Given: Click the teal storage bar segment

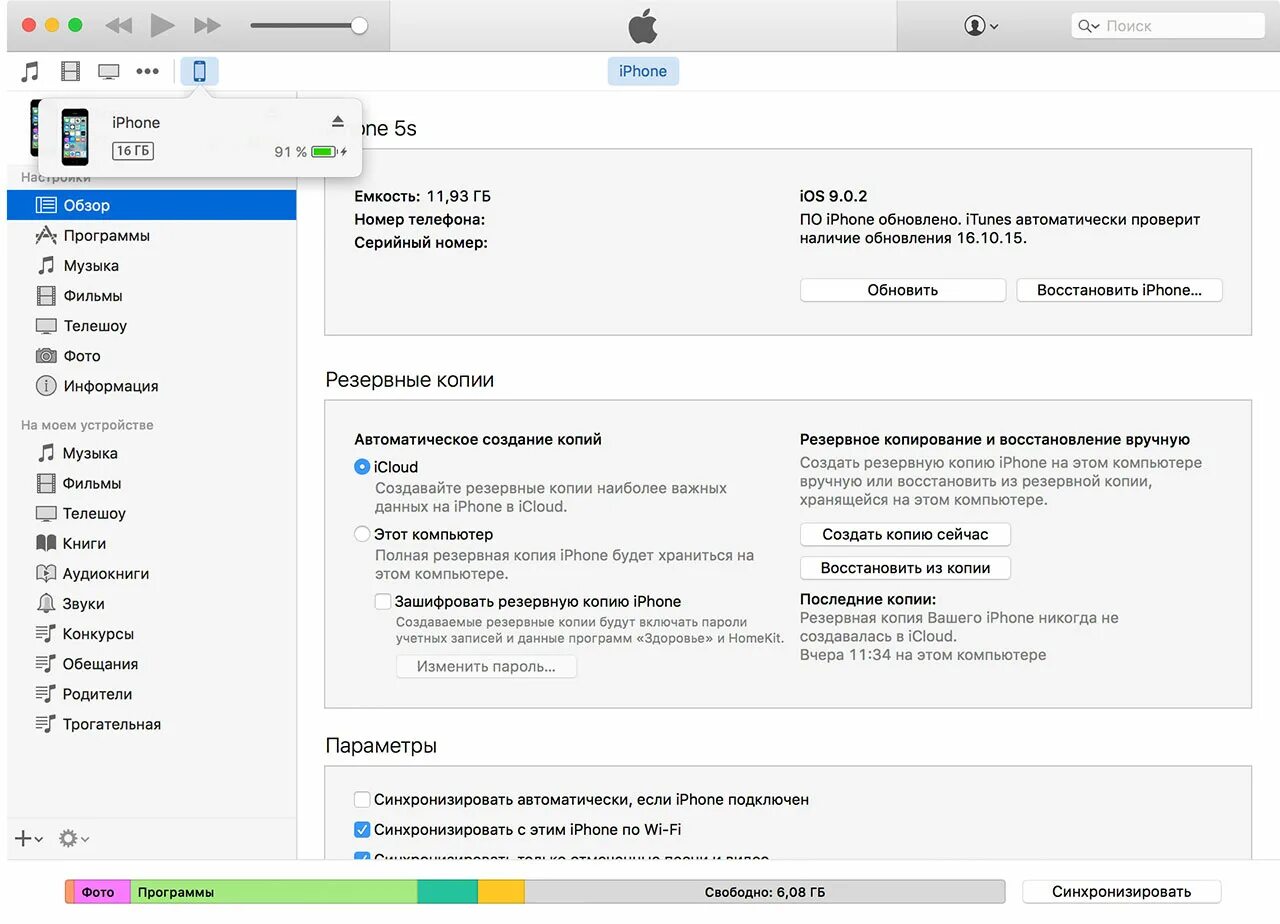Looking at the screenshot, I should tap(447, 892).
